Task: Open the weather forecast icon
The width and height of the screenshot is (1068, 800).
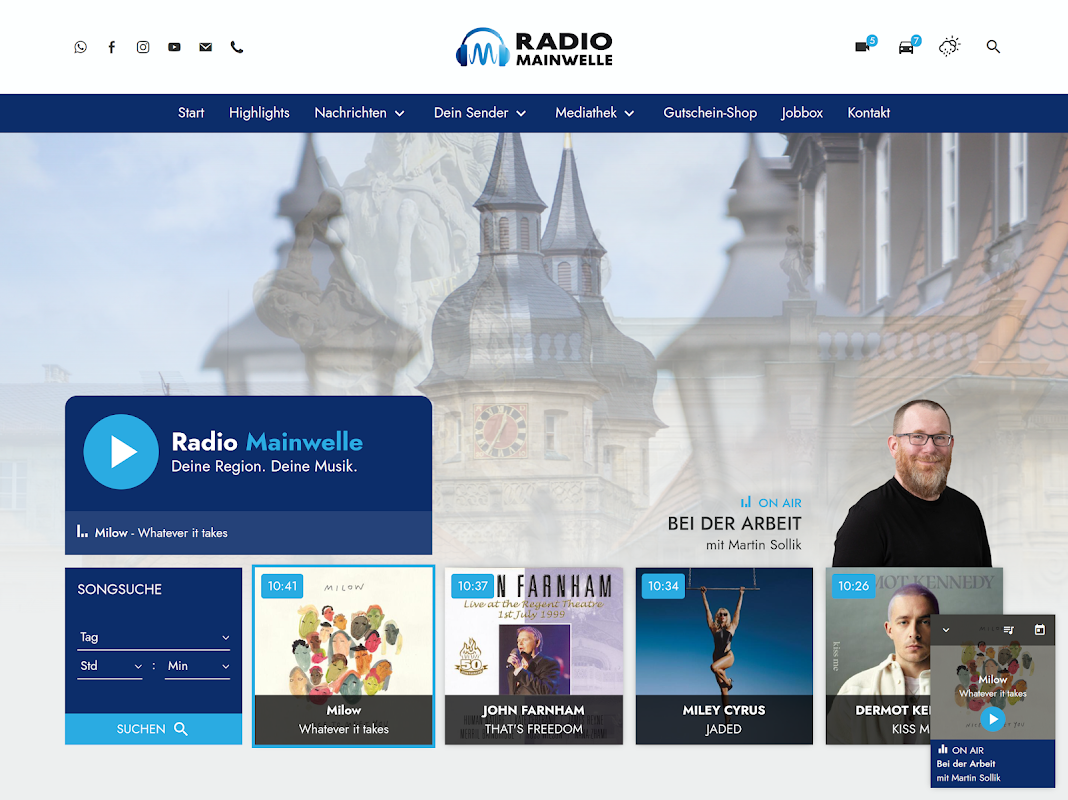Action: point(949,46)
